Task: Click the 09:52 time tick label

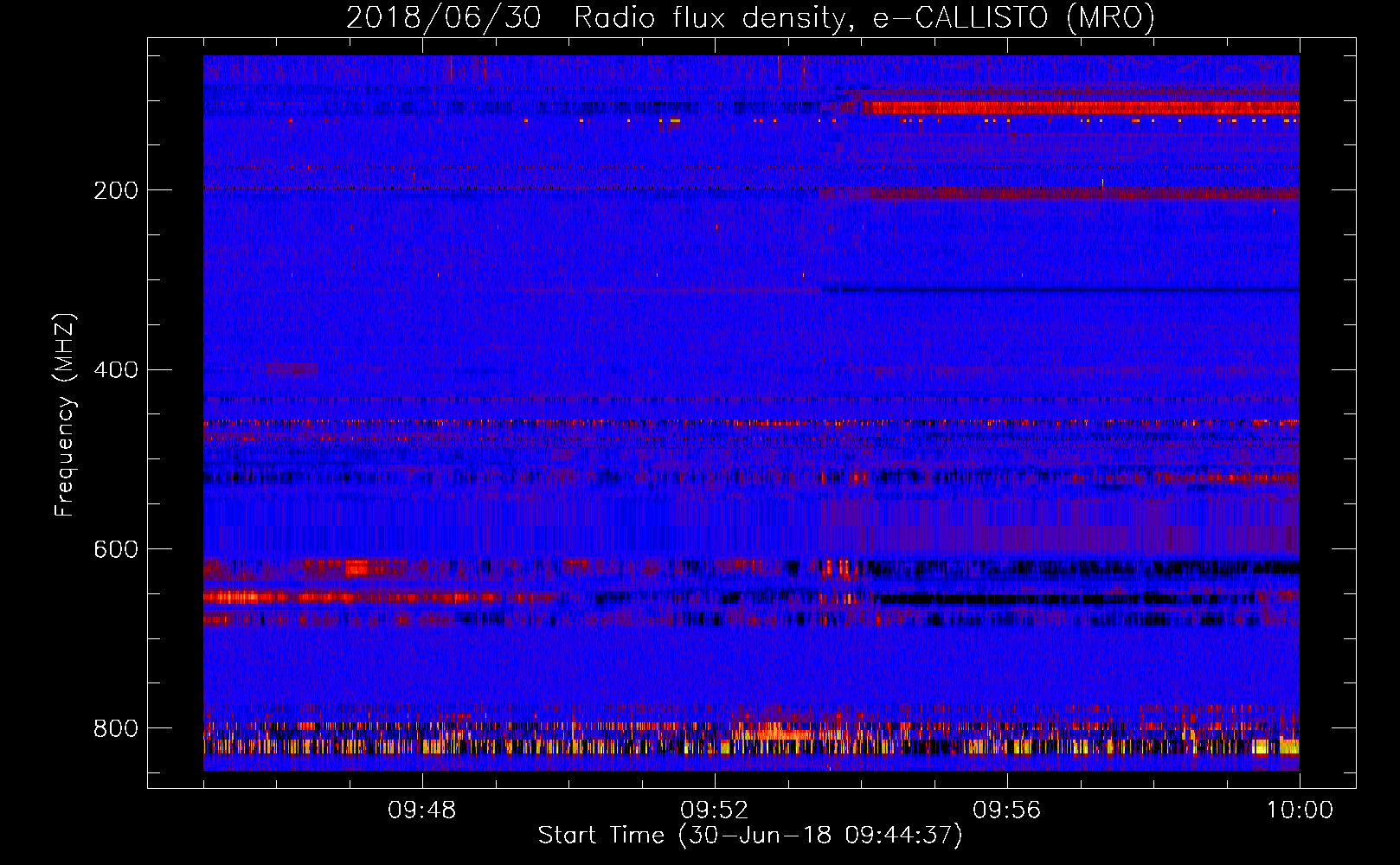Action: tap(714, 811)
